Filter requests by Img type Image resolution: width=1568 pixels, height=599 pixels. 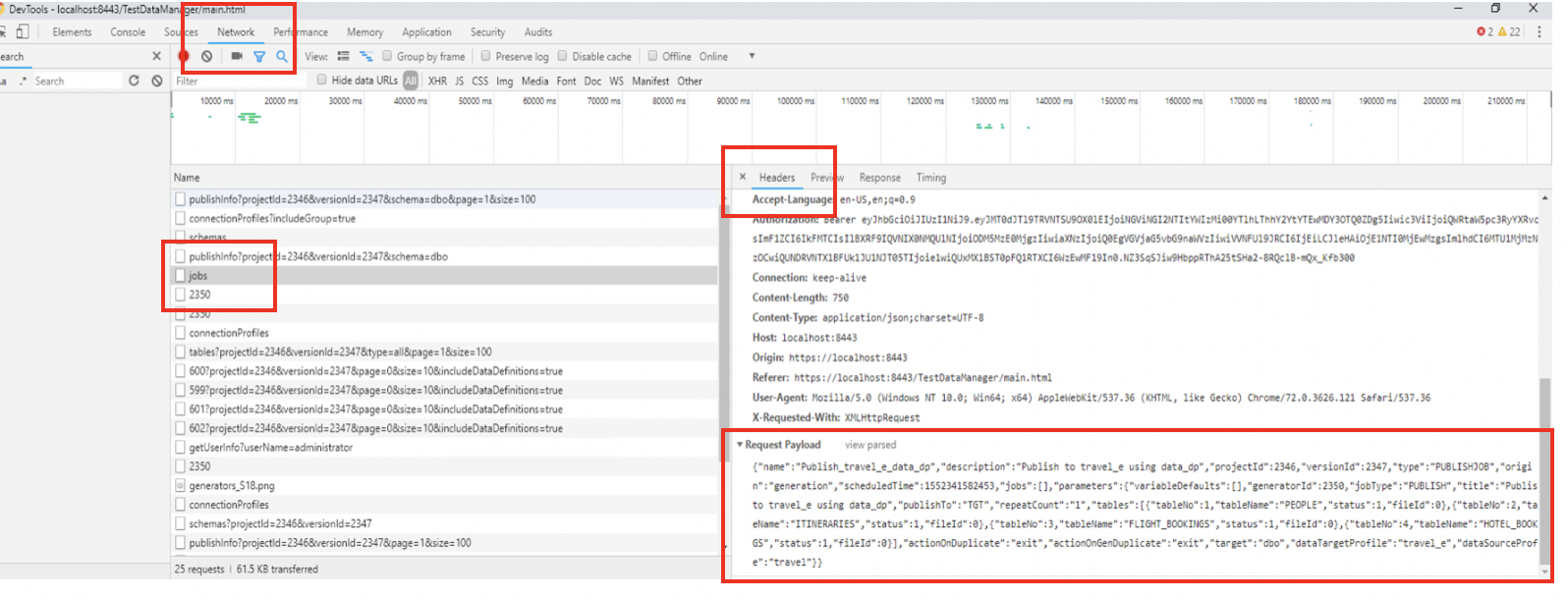click(x=505, y=81)
